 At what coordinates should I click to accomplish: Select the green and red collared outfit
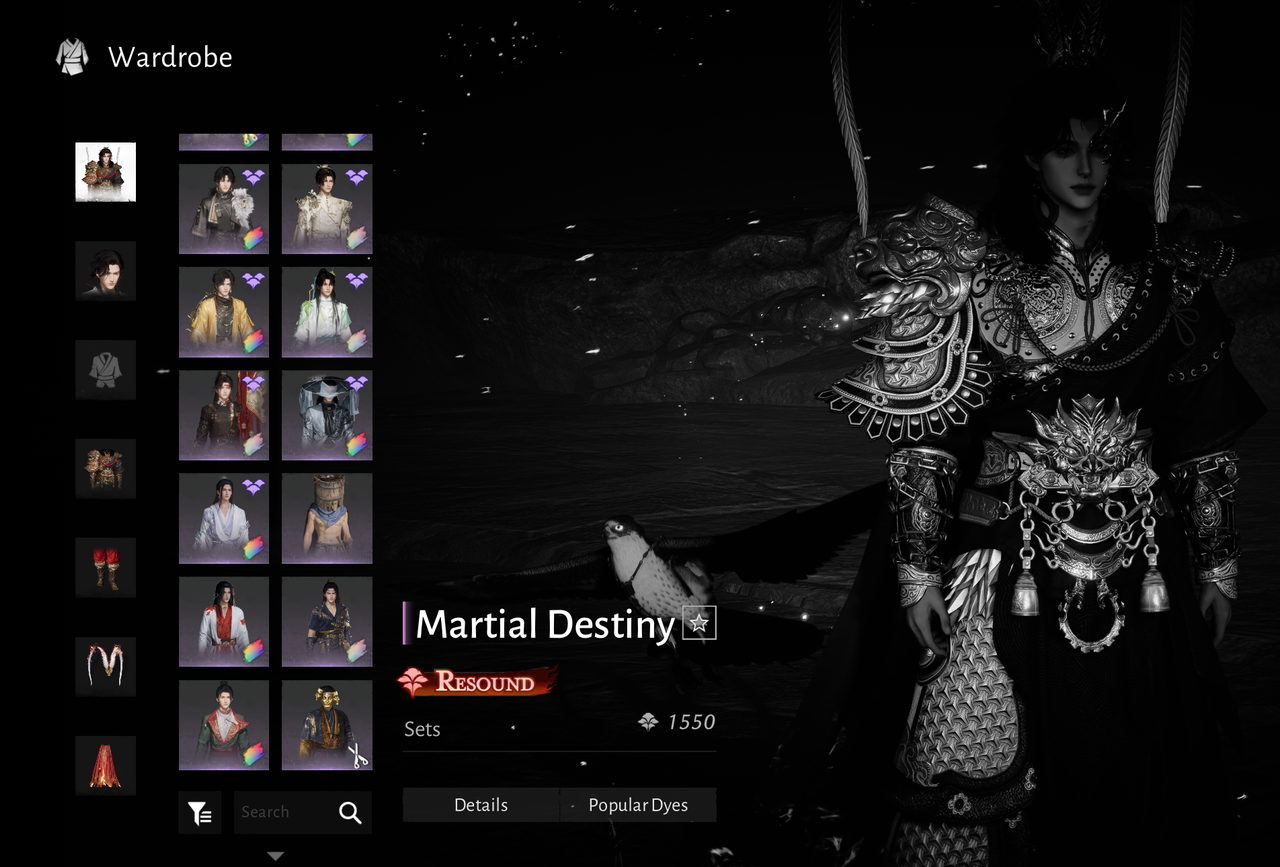pos(224,726)
